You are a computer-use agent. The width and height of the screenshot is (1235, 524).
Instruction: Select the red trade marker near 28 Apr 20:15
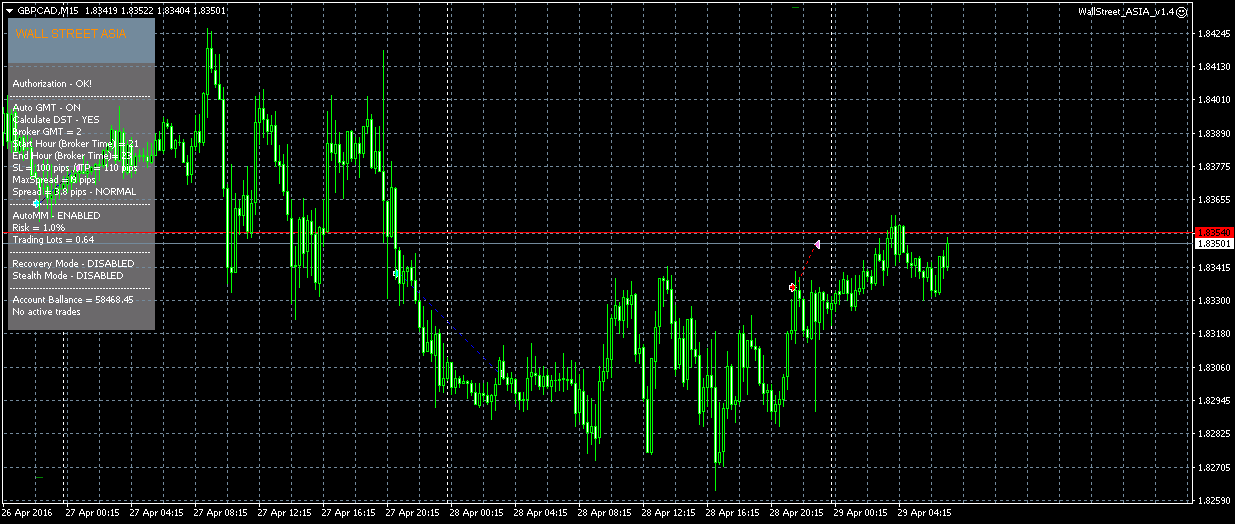tap(793, 288)
